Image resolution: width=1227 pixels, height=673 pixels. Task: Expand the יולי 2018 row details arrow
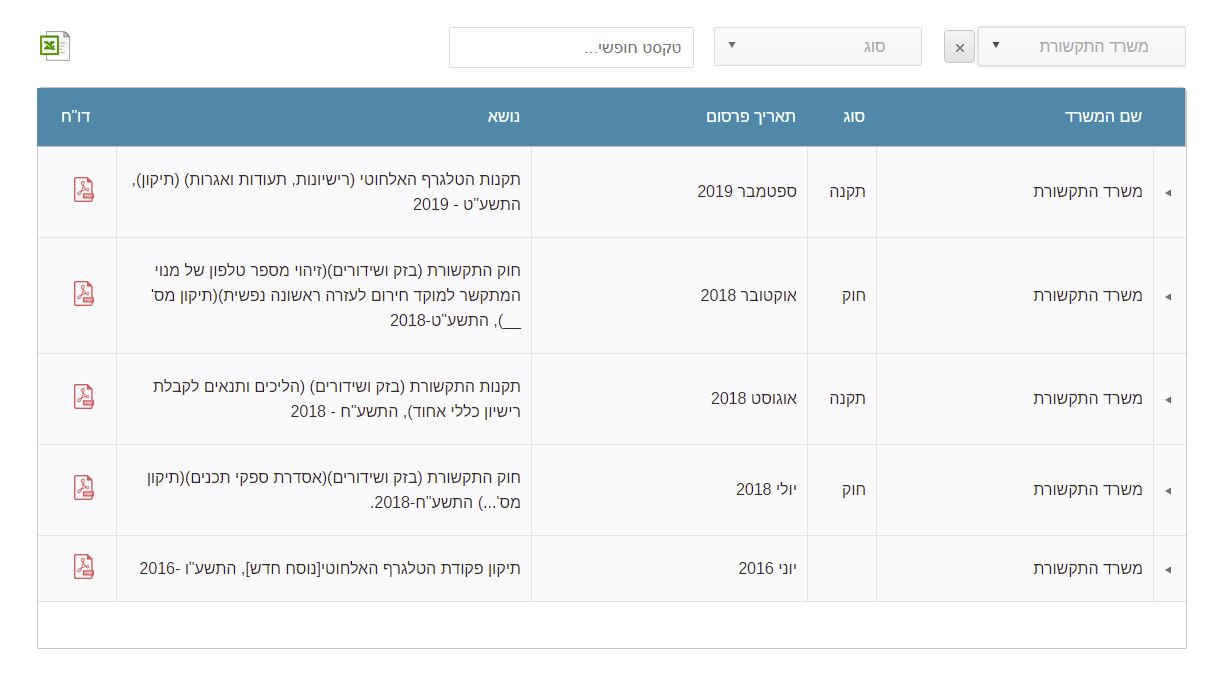tap(1168, 491)
